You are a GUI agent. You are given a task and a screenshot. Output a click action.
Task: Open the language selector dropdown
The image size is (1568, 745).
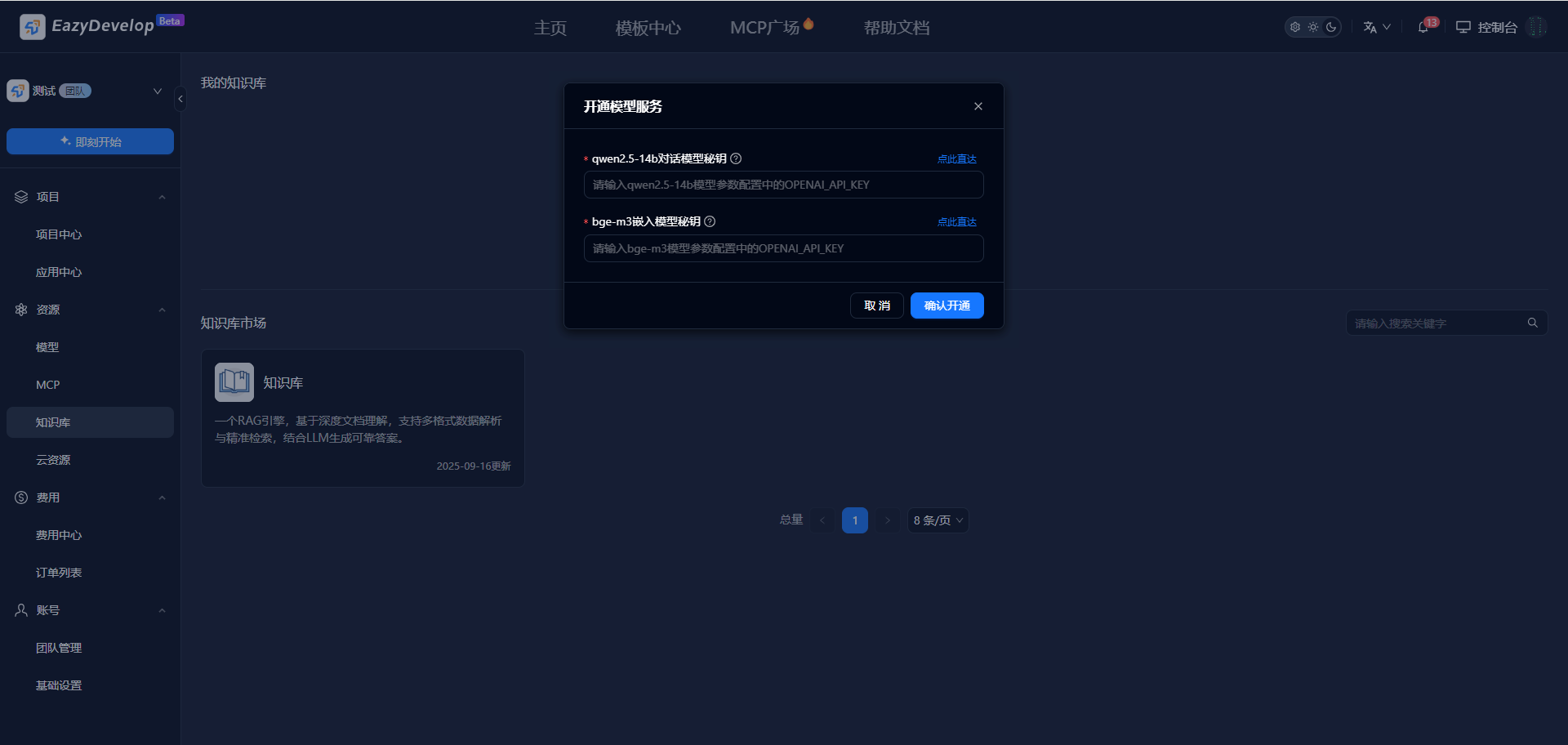[x=1376, y=27]
